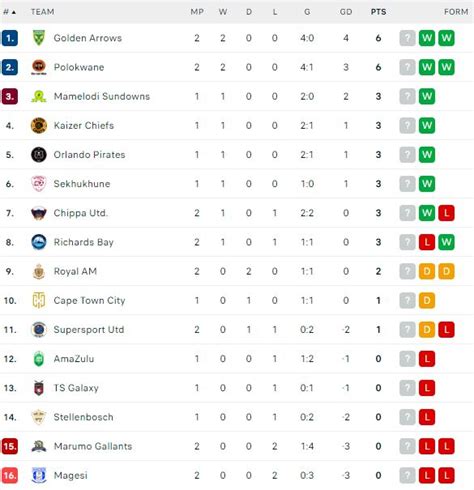Screen dimensions: 474x490
Task: Select the Richards Bay blue crest
Action: click(x=39, y=242)
